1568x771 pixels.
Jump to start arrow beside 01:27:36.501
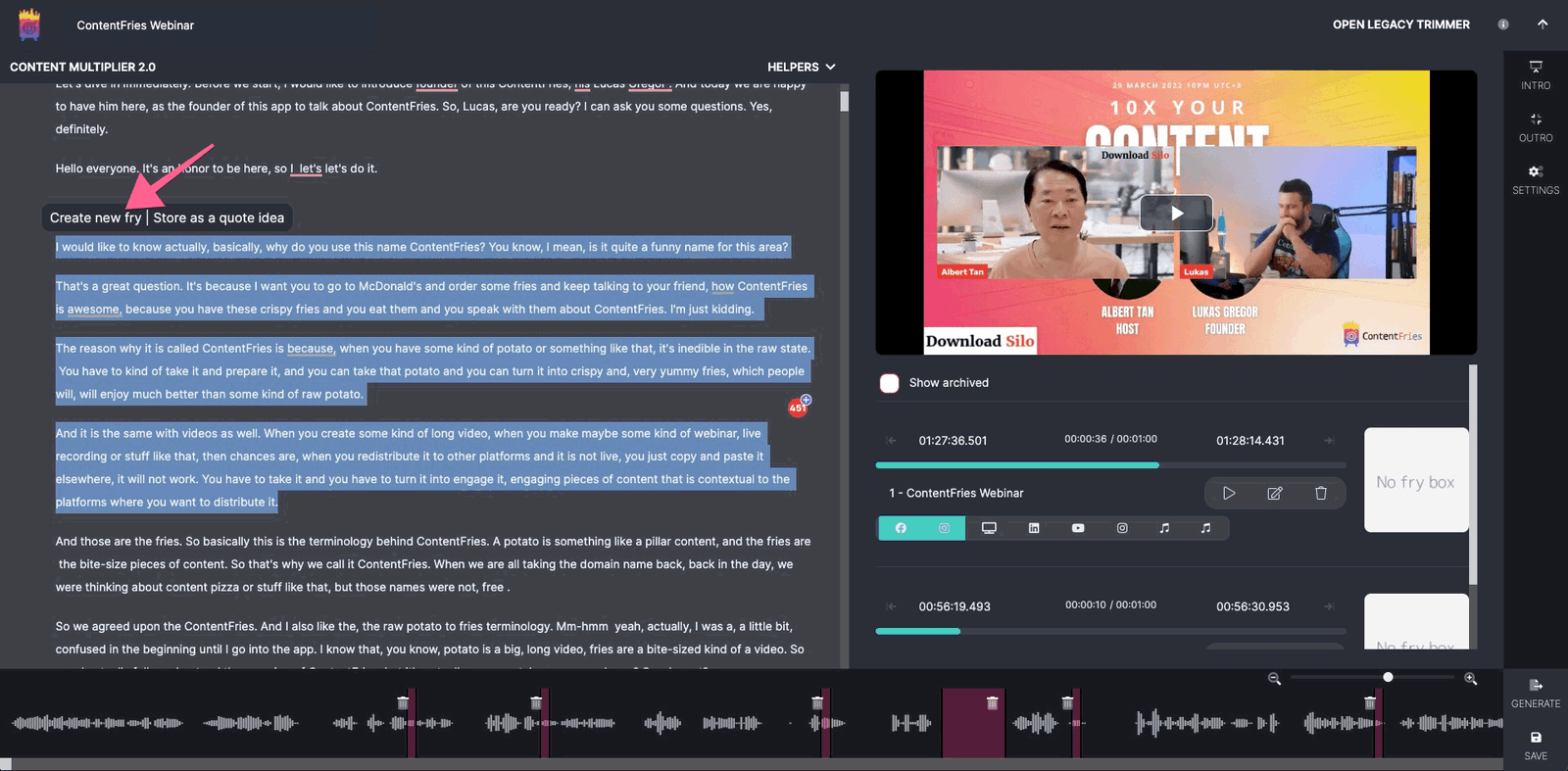click(x=891, y=441)
